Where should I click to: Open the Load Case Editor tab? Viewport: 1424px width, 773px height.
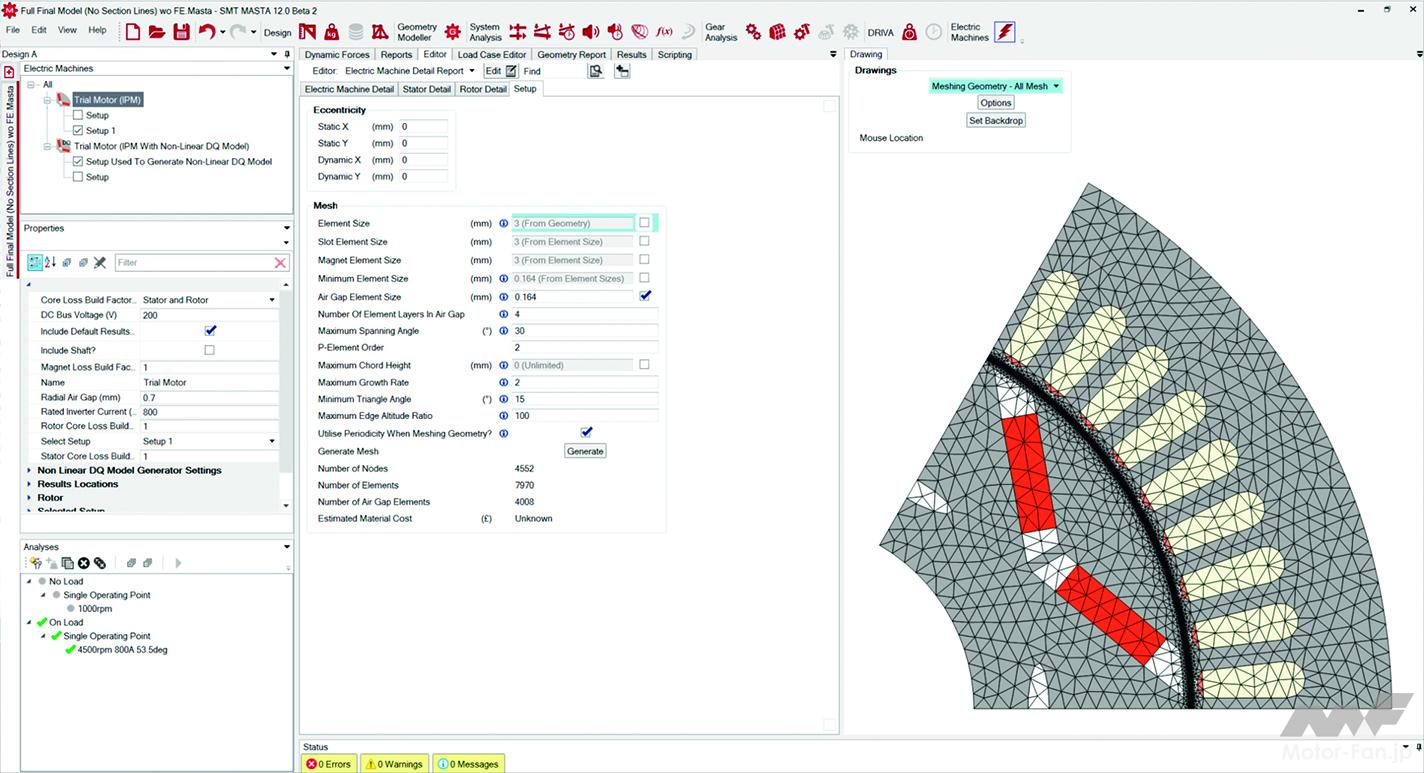point(492,55)
